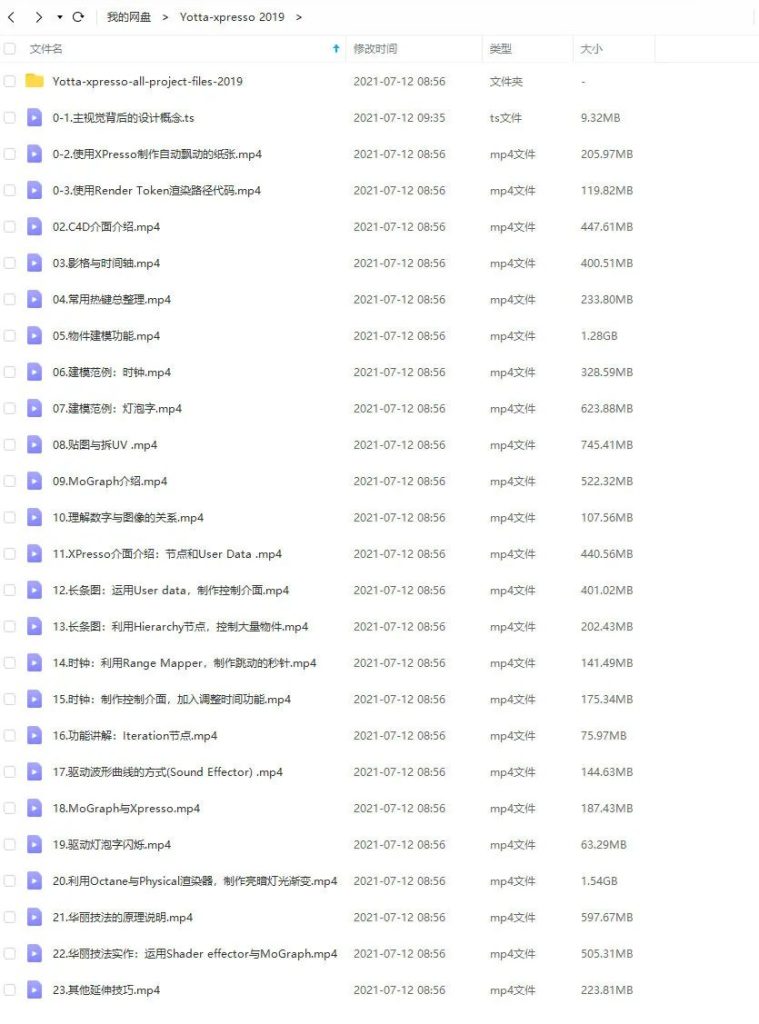
Task: Select checkbox for 16.功能讲解：Iteration节点.mp4
Action: (10, 735)
